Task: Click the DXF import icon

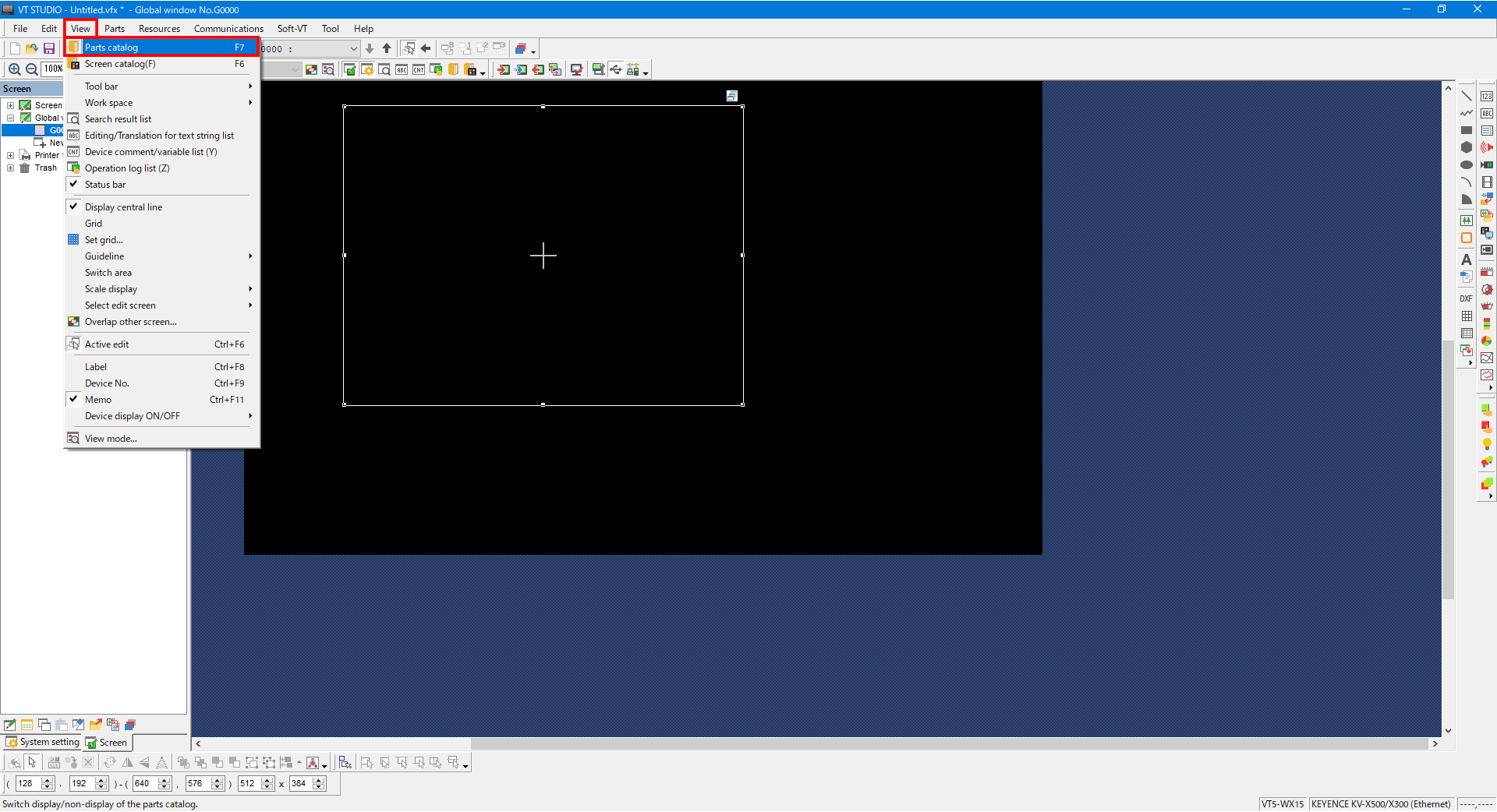Action: tap(1466, 298)
